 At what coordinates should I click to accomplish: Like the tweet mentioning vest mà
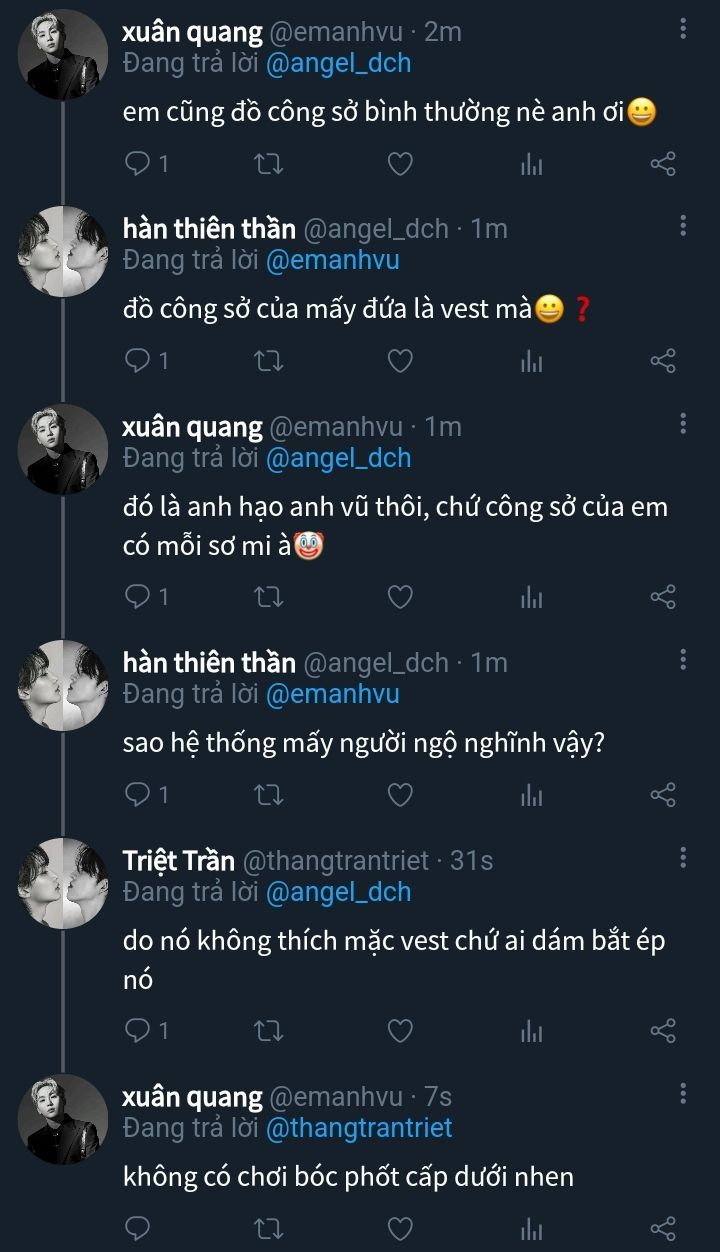[x=400, y=361]
